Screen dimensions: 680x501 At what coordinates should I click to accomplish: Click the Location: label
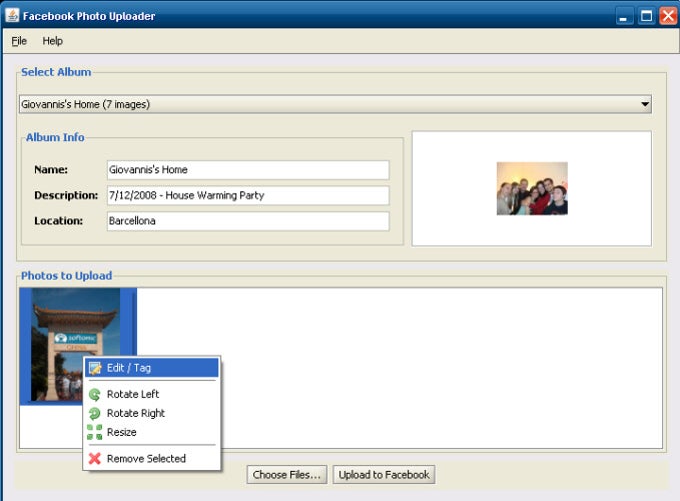(x=59, y=221)
